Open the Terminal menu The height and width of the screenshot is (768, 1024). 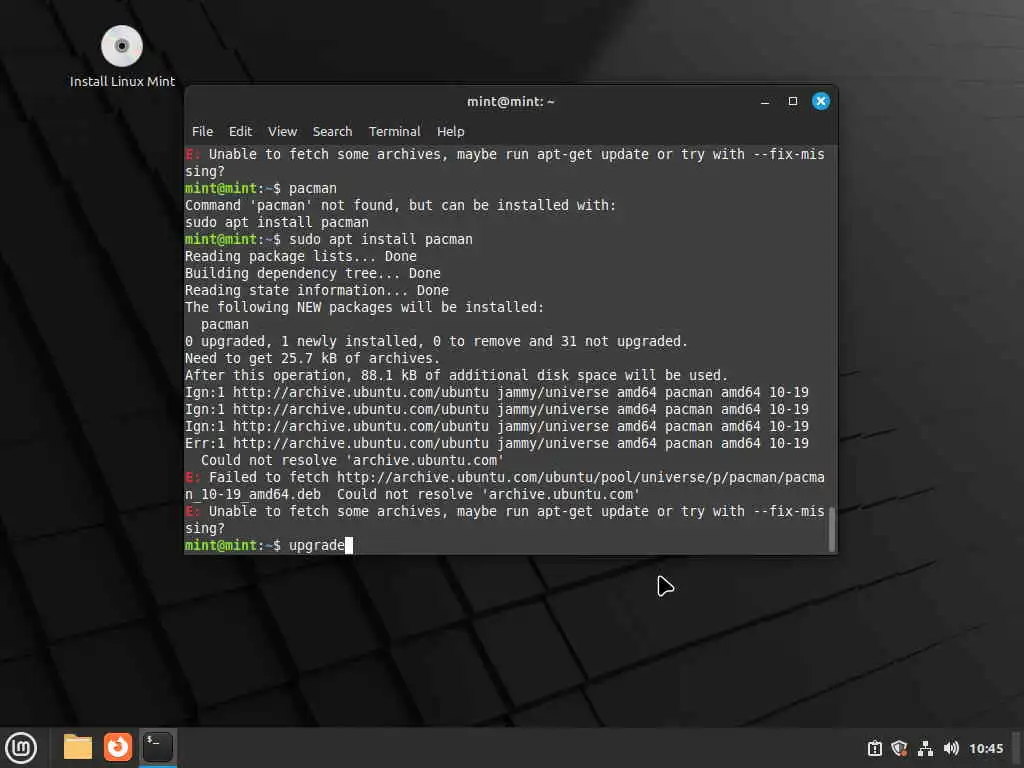point(394,131)
